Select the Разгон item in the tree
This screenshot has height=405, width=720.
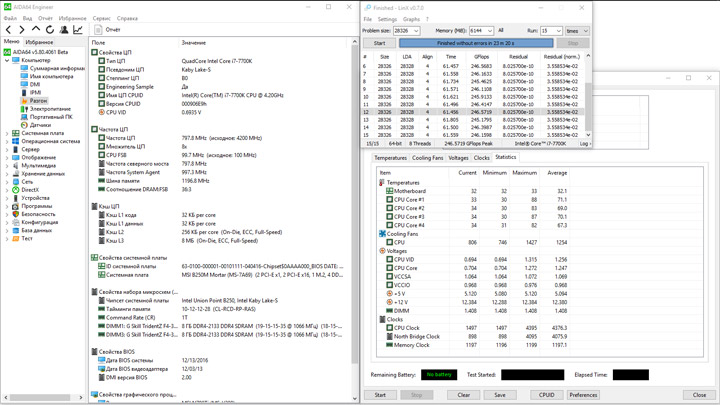[x=37, y=101]
